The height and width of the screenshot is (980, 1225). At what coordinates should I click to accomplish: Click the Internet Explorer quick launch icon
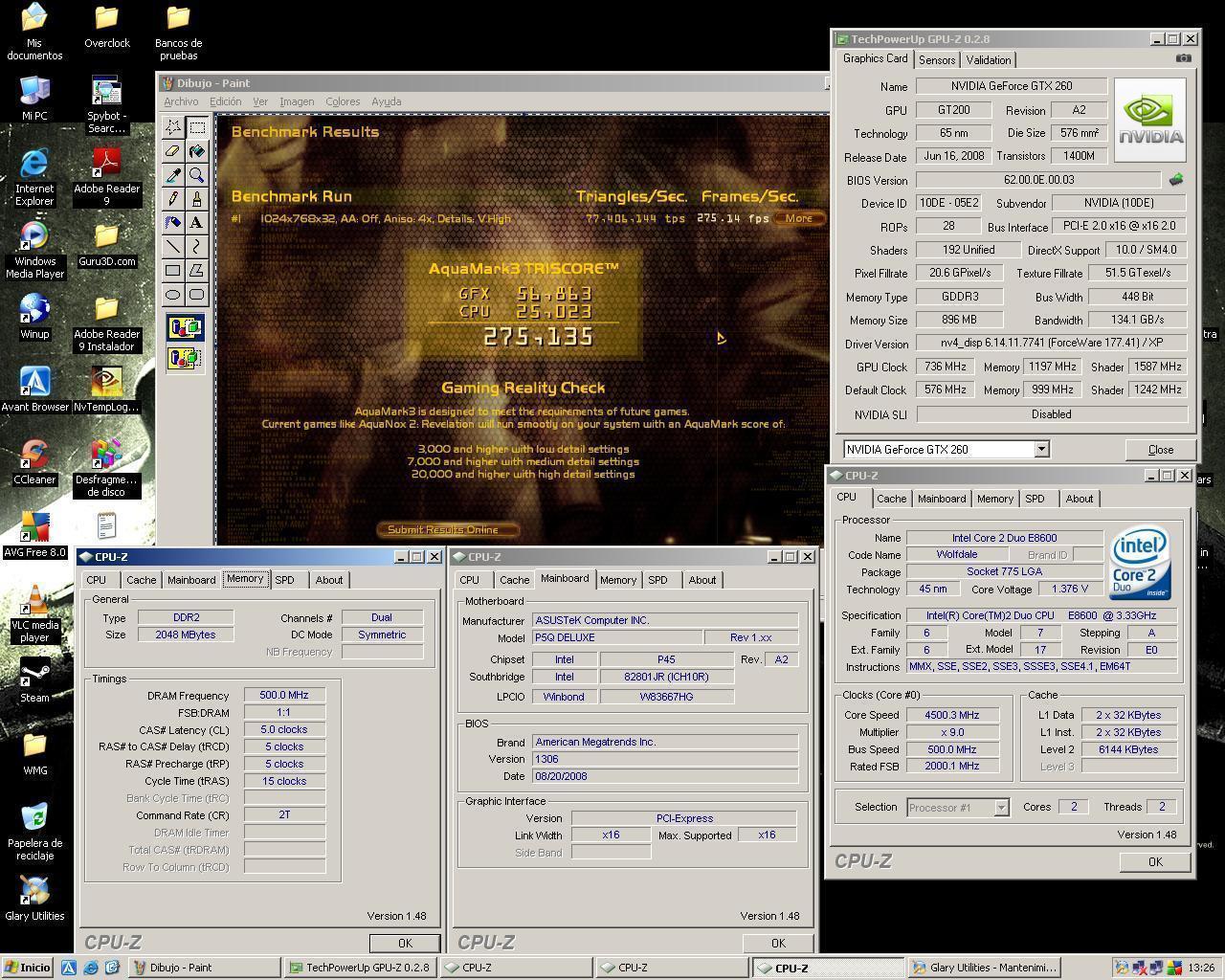click(90, 968)
